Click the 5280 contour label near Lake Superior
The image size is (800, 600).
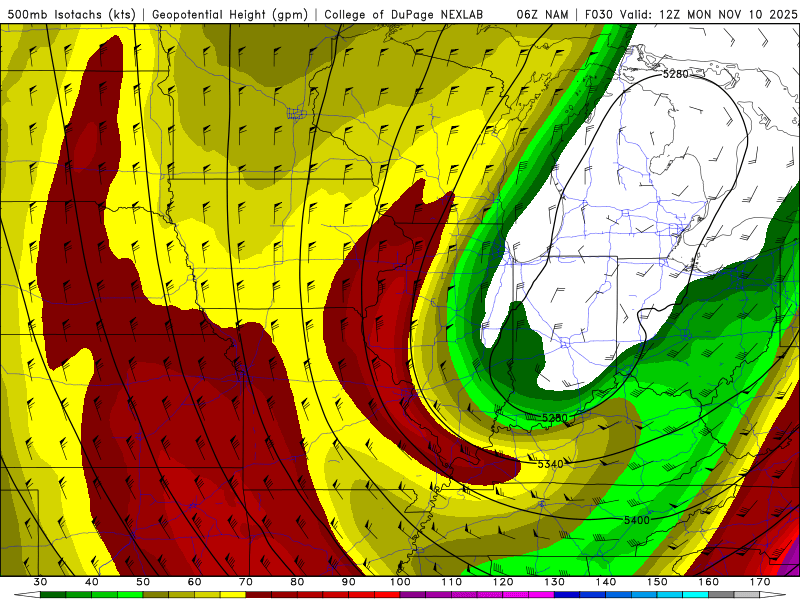675,74
